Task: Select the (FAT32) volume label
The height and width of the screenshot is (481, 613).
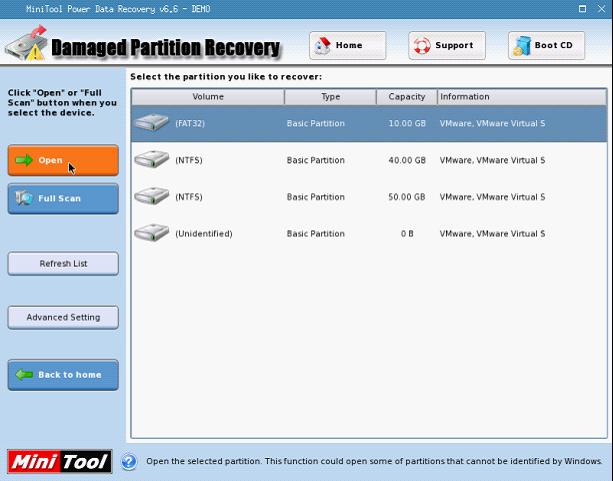Action: [x=190, y=124]
